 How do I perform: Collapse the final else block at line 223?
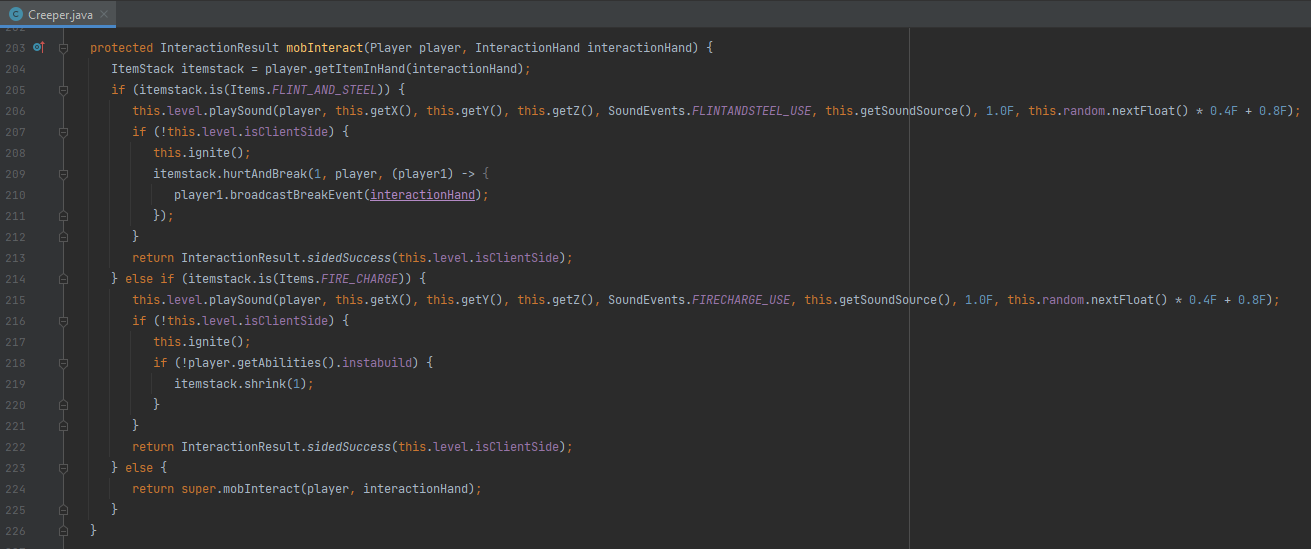tap(63, 467)
